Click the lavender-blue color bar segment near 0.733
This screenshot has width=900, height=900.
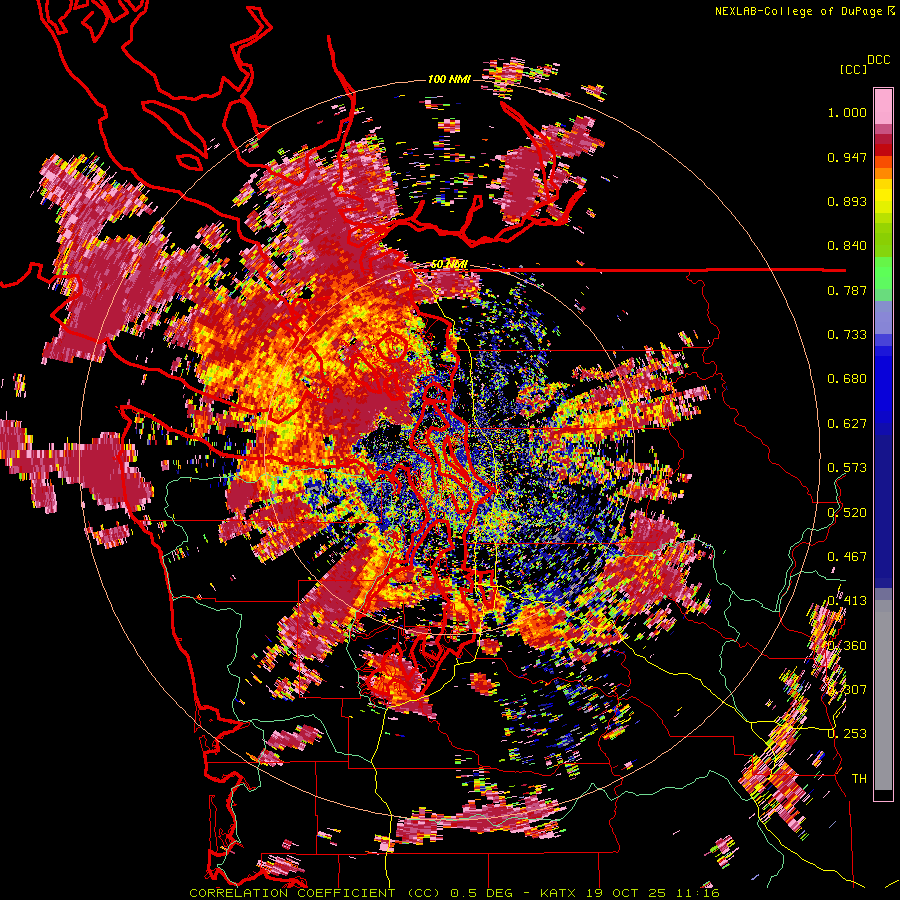(x=883, y=317)
